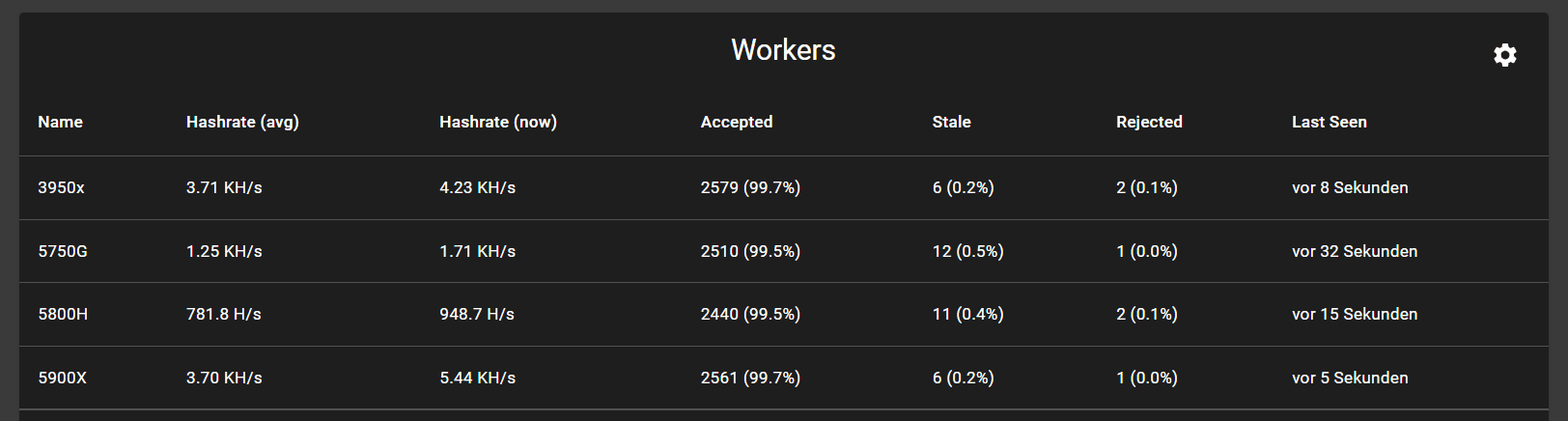Screen dimensions: 1568x421
Task: Open the 5800H worker row
Action: click(x=63, y=314)
